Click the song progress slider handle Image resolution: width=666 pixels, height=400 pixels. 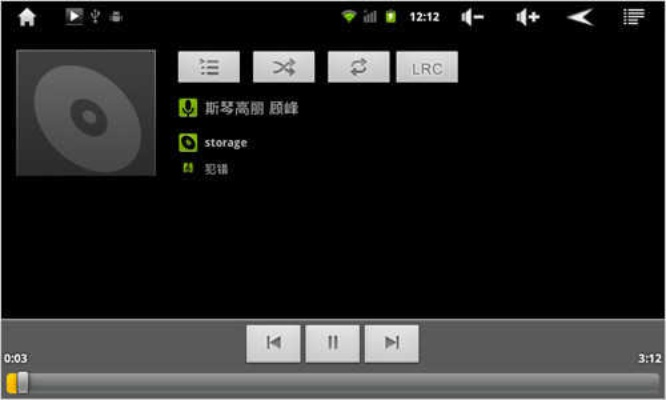[x=23, y=383]
